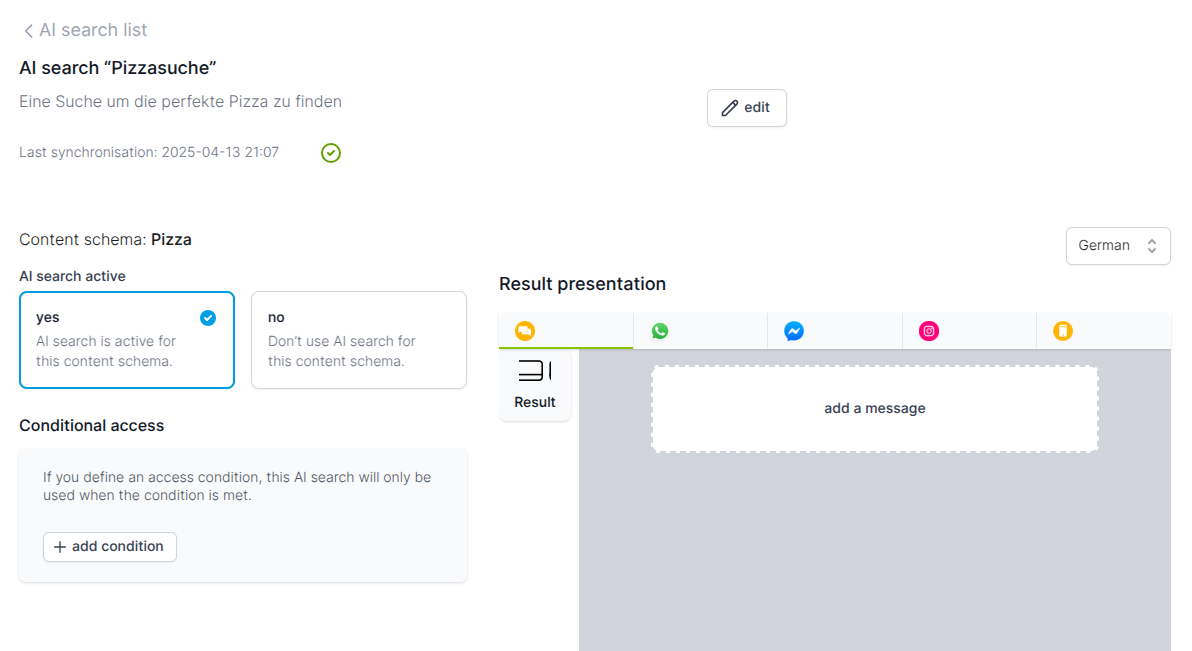Image resolution: width=1192 pixels, height=651 pixels.
Task: Click the add condition button
Action: (x=110, y=547)
